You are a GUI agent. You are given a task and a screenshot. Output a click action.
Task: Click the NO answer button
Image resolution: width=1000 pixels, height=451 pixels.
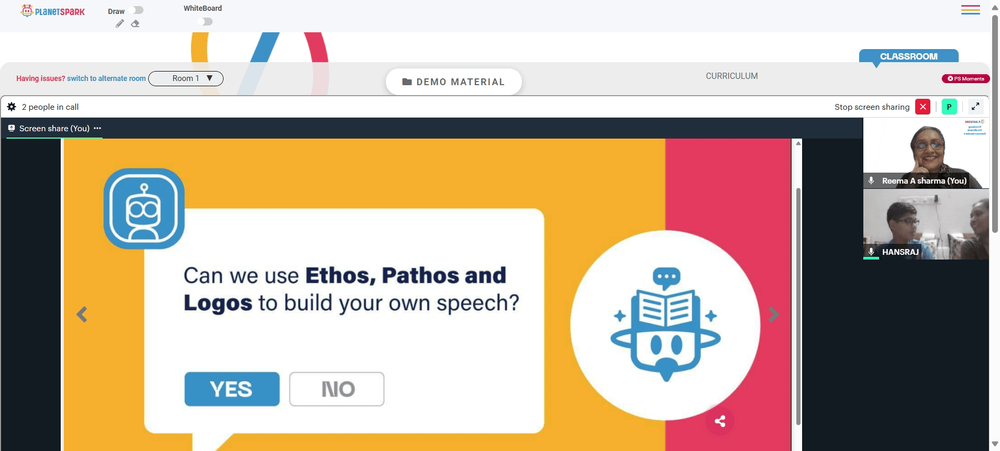[337, 389]
